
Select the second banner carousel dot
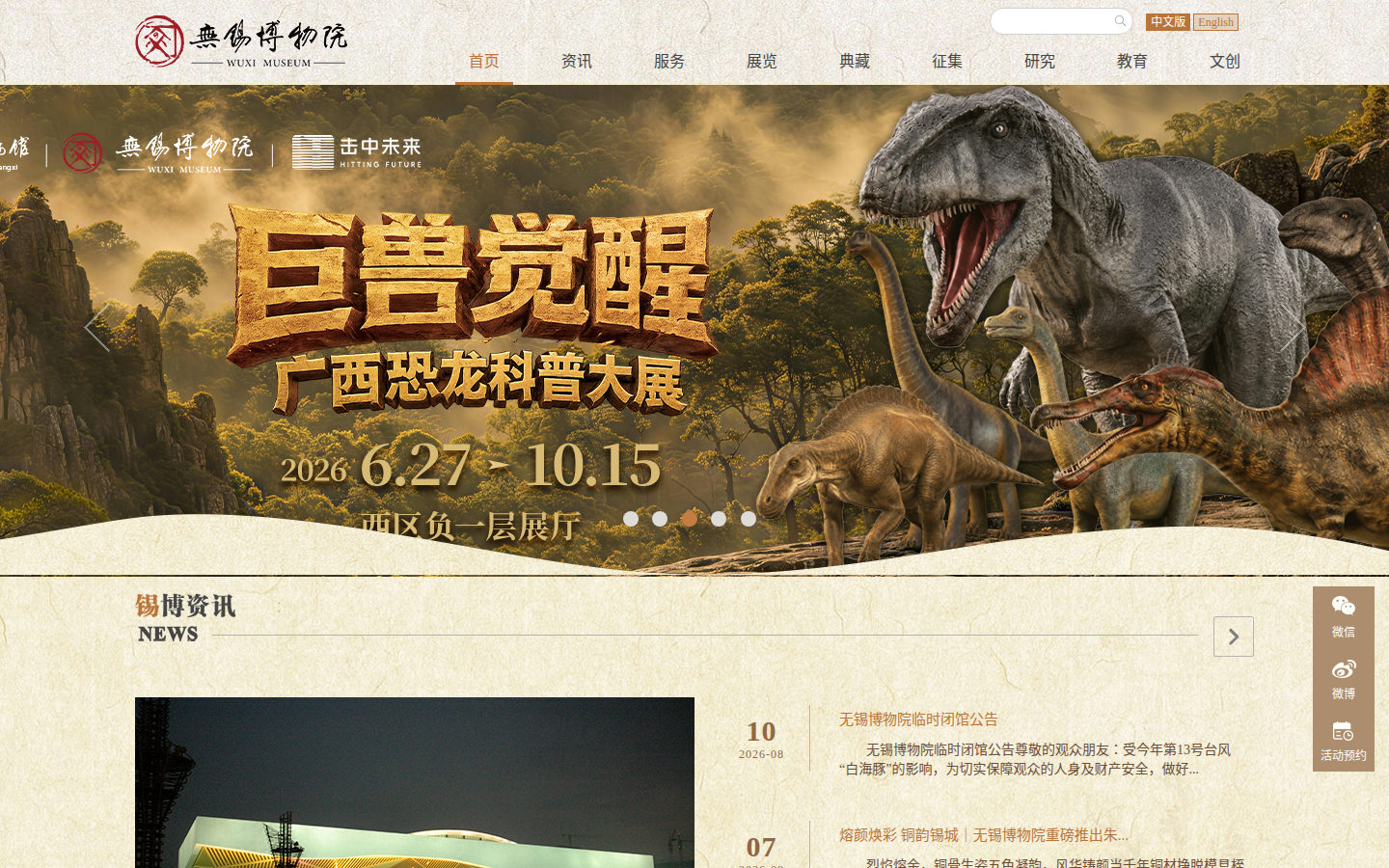coord(660,519)
